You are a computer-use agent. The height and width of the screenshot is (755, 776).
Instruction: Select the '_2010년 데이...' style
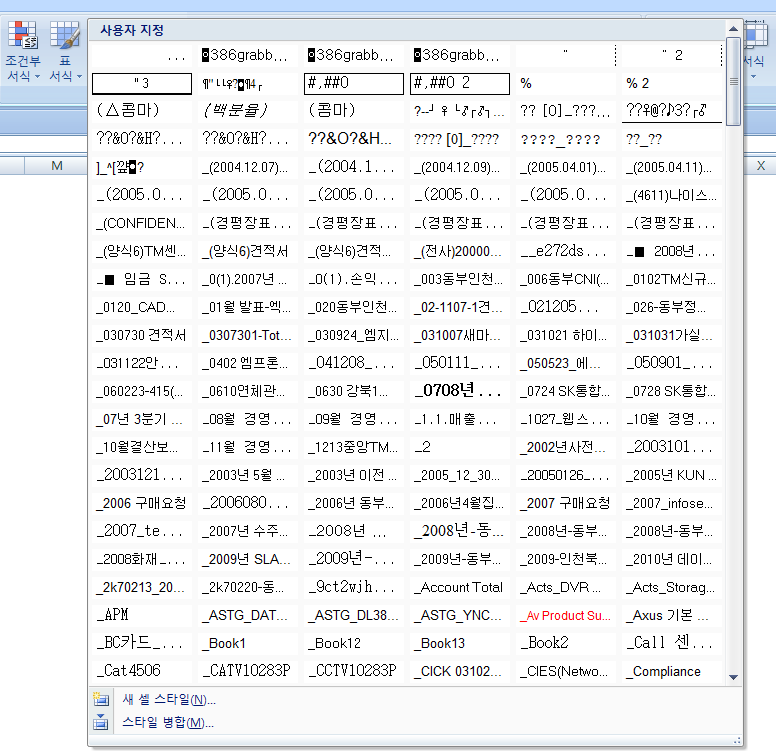coord(672,559)
